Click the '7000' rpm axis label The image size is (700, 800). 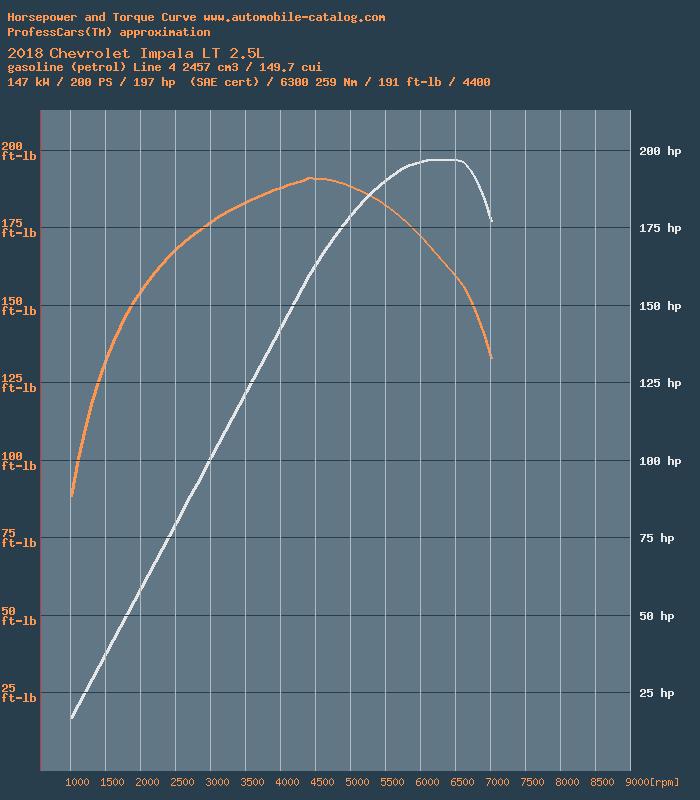click(497, 782)
